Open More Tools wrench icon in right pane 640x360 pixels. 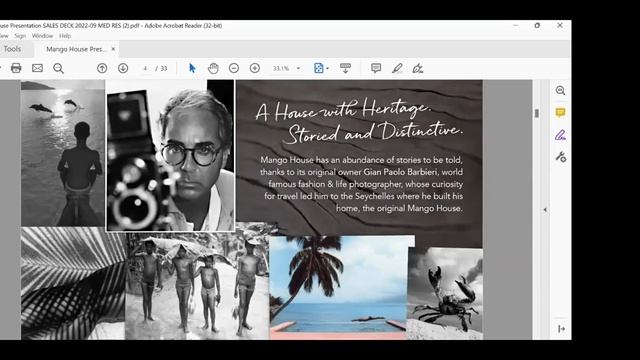click(x=560, y=157)
